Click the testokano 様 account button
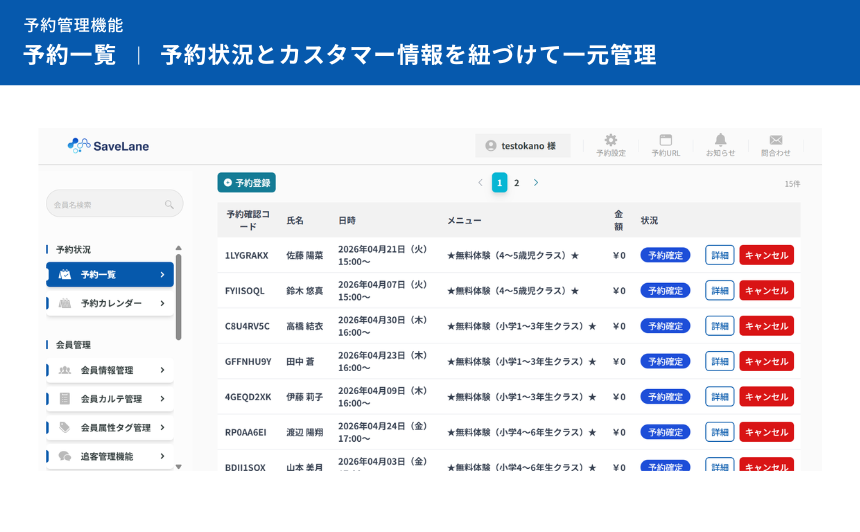The image size is (860, 532). pos(523,146)
